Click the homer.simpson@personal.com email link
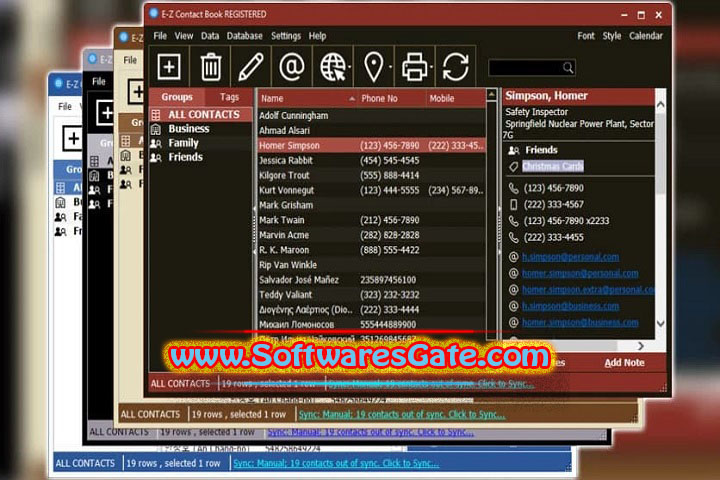The image size is (720, 480). click(x=580, y=274)
